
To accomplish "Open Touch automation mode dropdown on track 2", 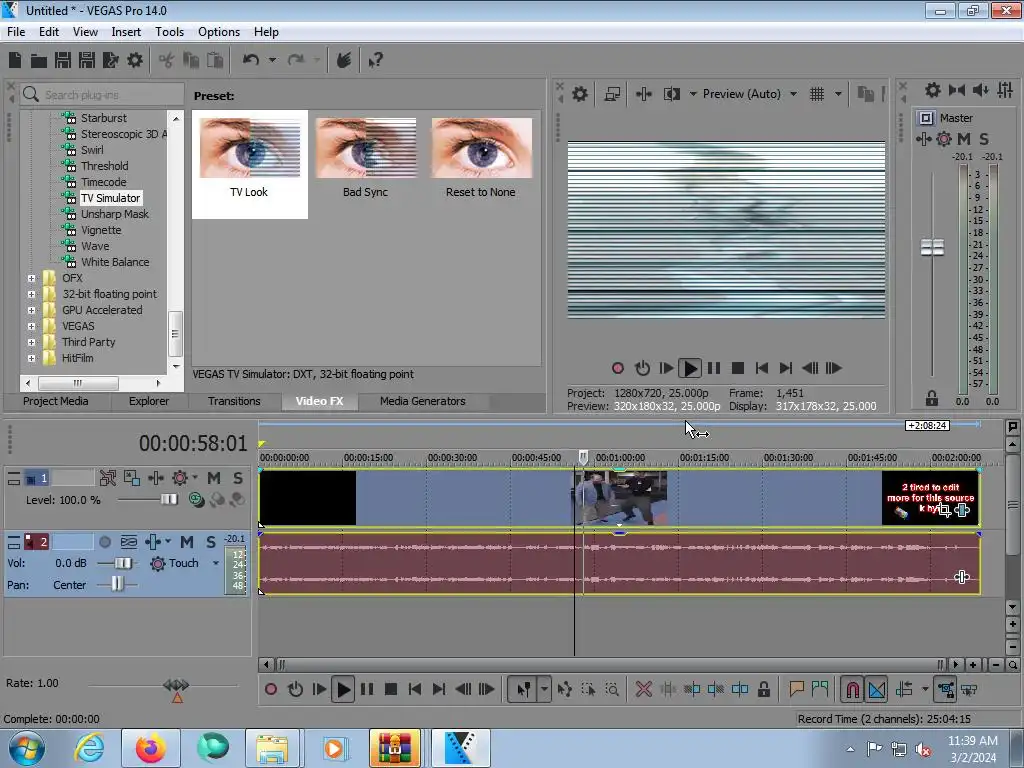I will [216, 563].
